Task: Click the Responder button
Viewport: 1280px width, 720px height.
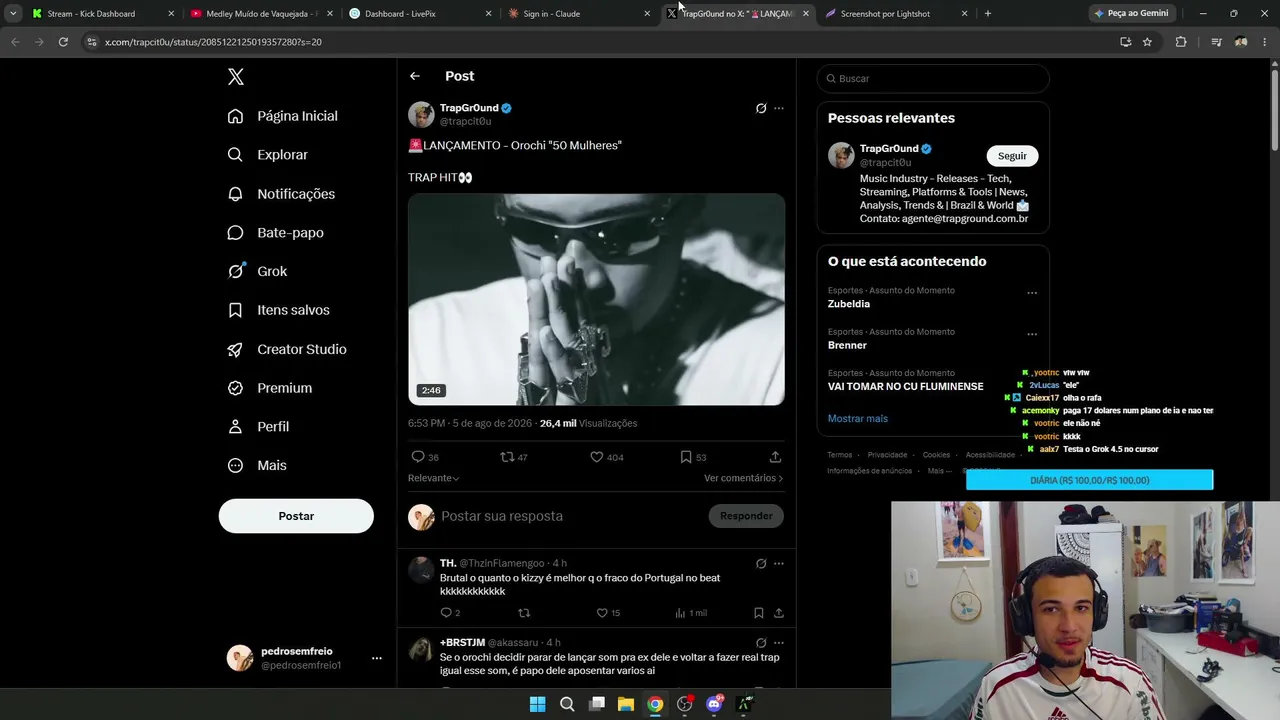Action: [746, 516]
